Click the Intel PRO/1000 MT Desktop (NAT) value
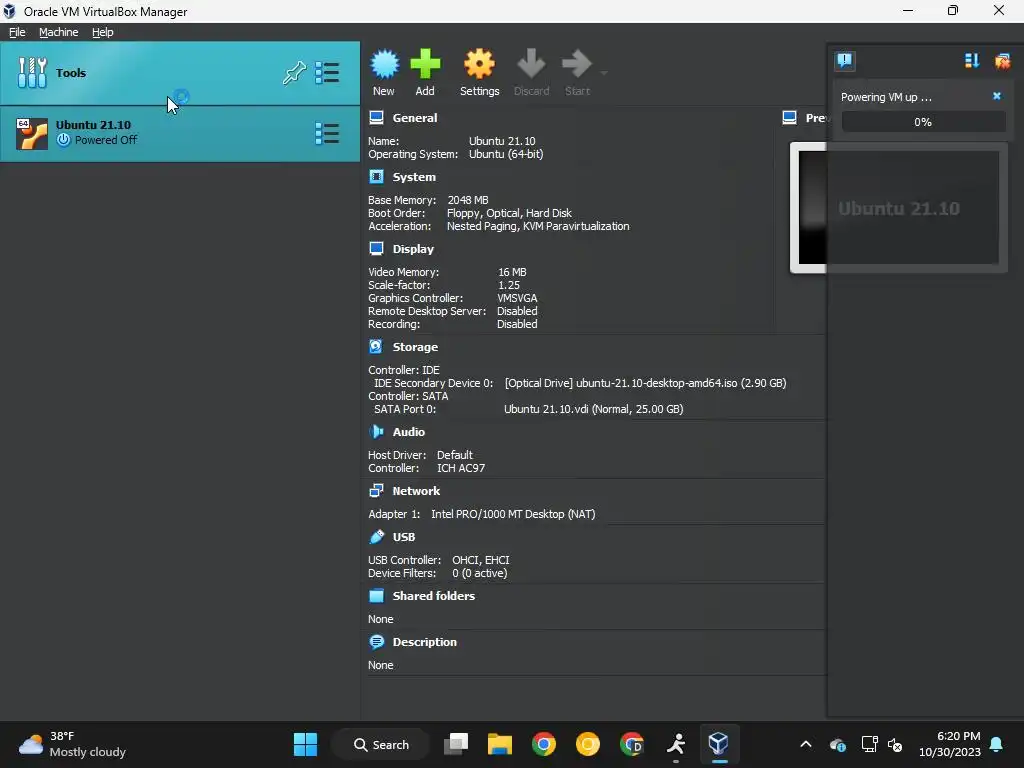The height and width of the screenshot is (768, 1024). point(513,514)
